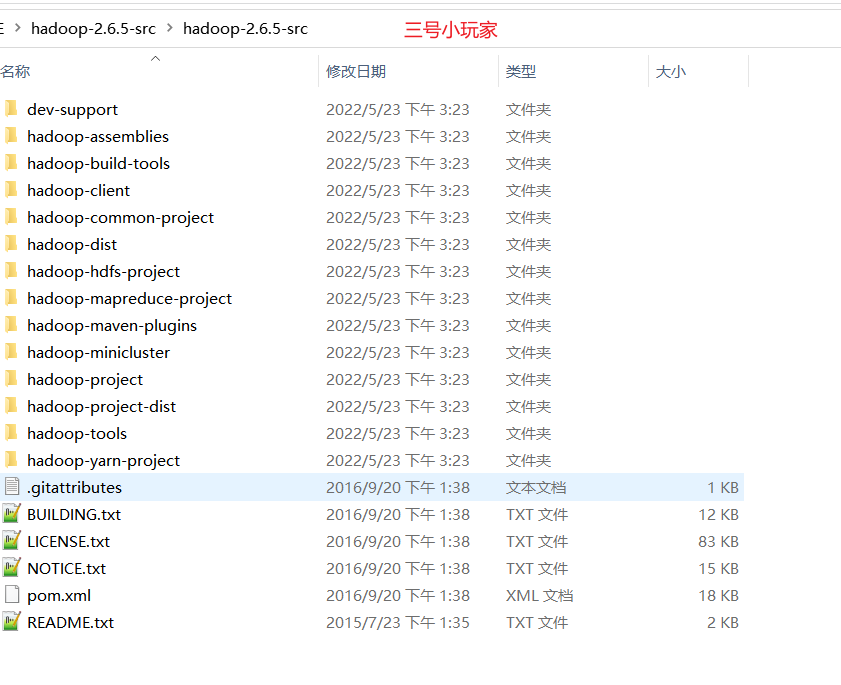The width and height of the screenshot is (841, 685).
Task: Select the pom.xml file name
Action: 59,595
